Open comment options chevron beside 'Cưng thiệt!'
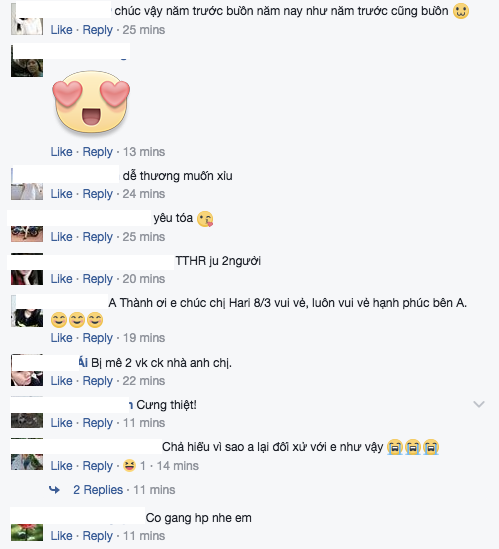The height and width of the screenshot is (549, 499). pyautogui.click(x=479, y=404)
